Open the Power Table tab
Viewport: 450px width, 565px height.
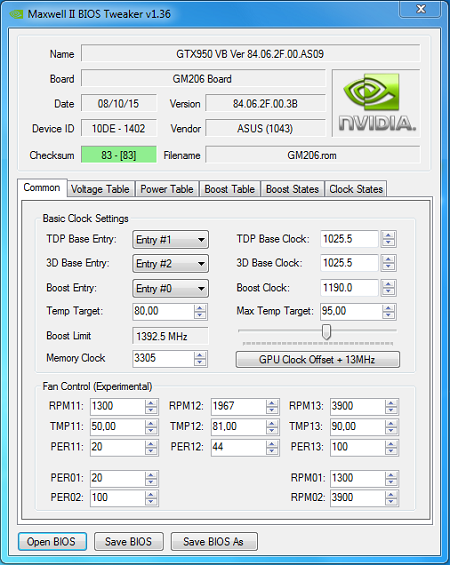pyautogui.click(x=167, y=189)
